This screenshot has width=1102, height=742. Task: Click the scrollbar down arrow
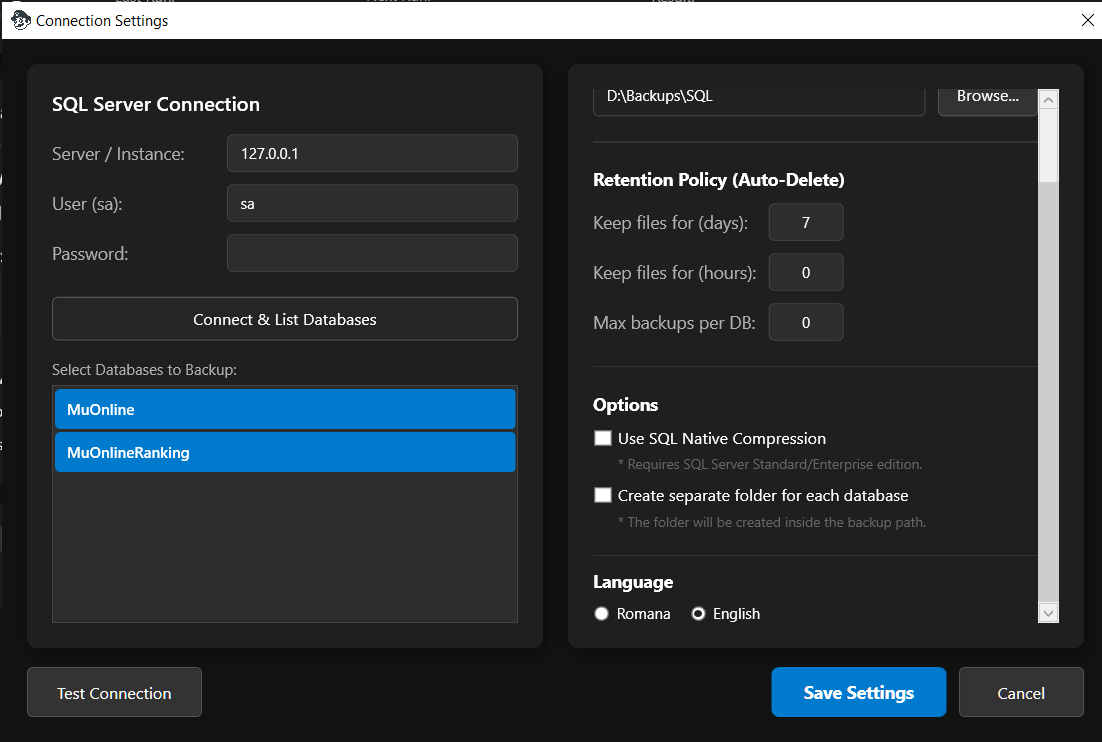(x=1048, y=613)
